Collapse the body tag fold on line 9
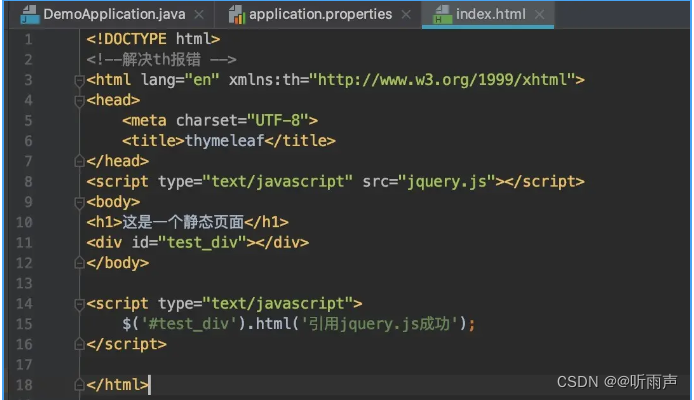694x400 pixels. (79, 203)
